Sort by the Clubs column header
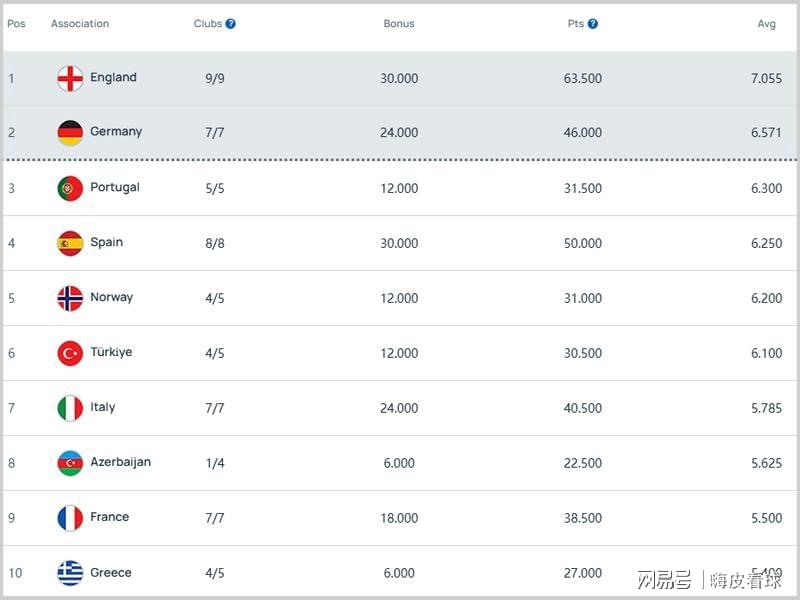 click(x=208, y=24)
